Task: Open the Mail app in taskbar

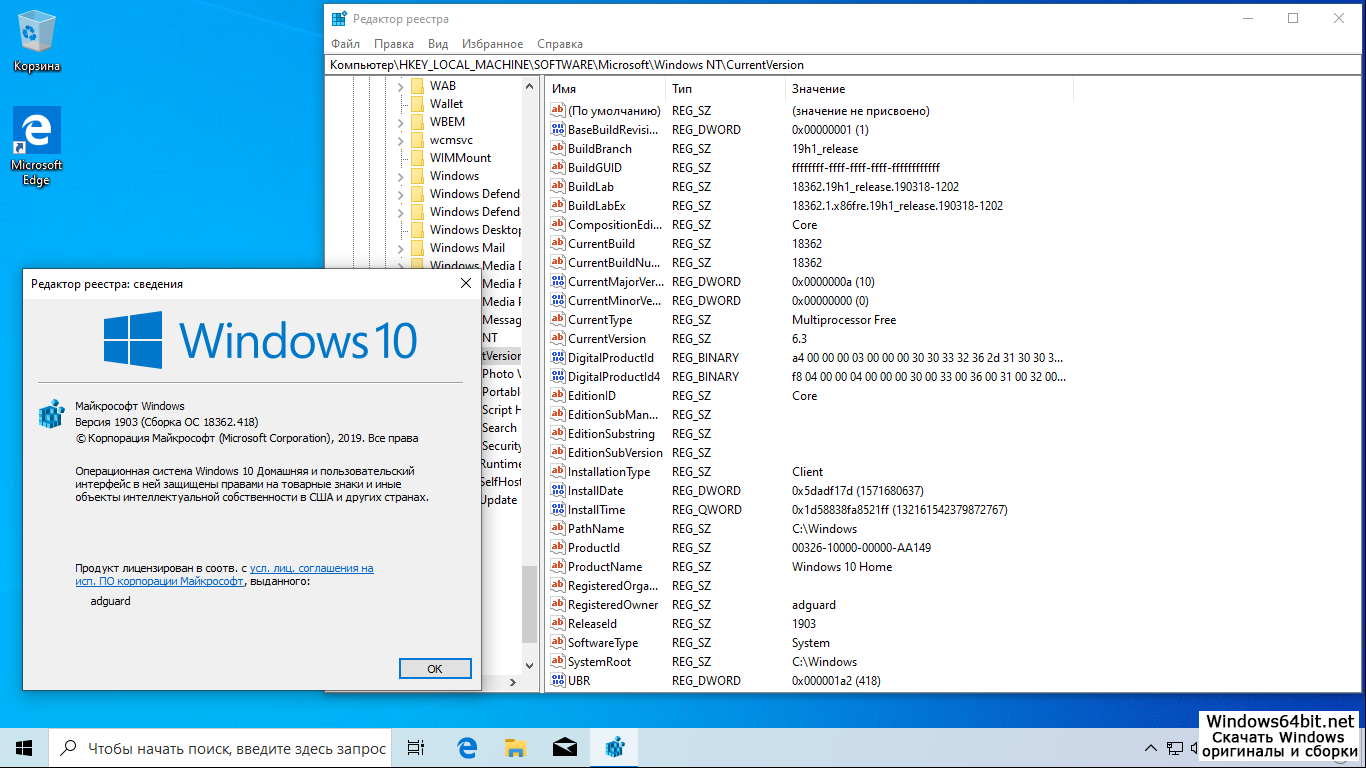Action: (565, 748)
